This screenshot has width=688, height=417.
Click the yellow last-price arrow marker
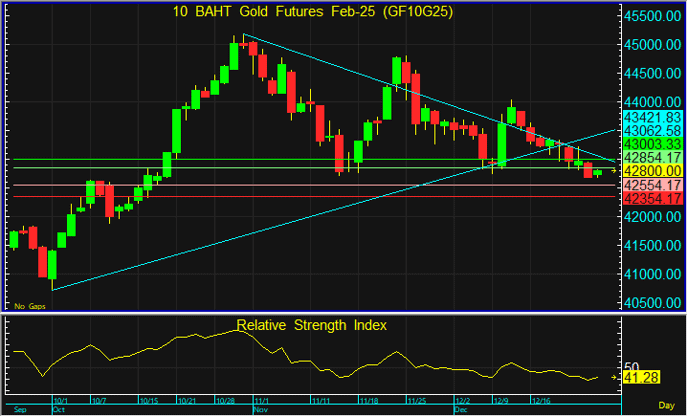click(x=613, y=171)
